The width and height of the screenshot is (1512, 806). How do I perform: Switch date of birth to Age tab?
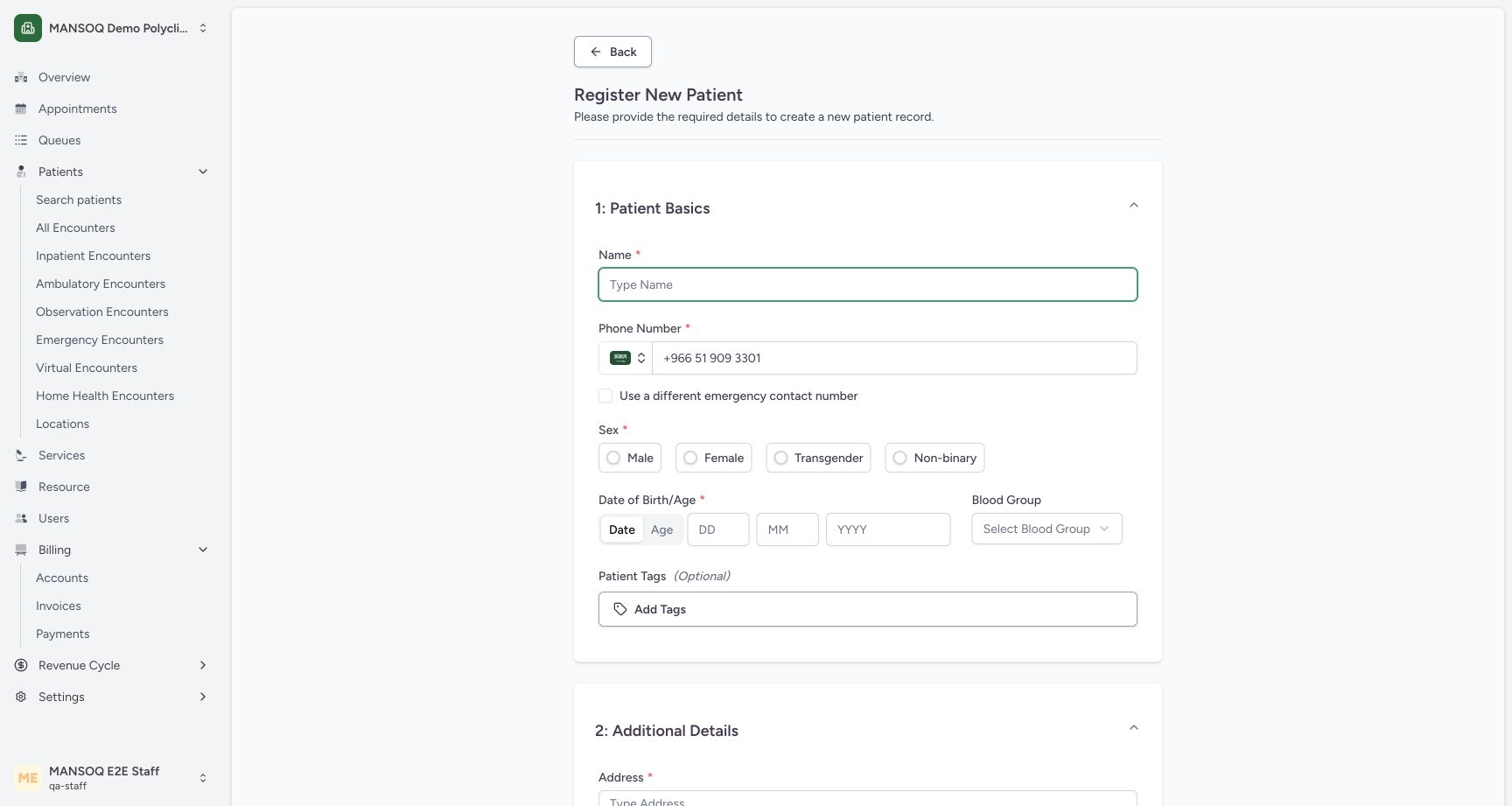point(661,529)
